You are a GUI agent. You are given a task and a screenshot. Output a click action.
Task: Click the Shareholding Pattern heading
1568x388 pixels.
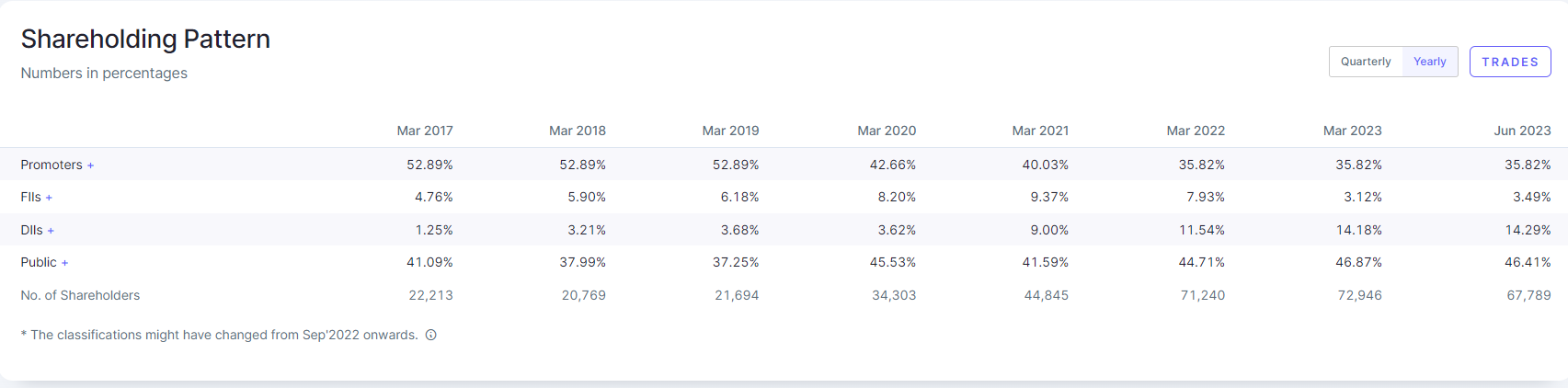[x=145, y=39]
